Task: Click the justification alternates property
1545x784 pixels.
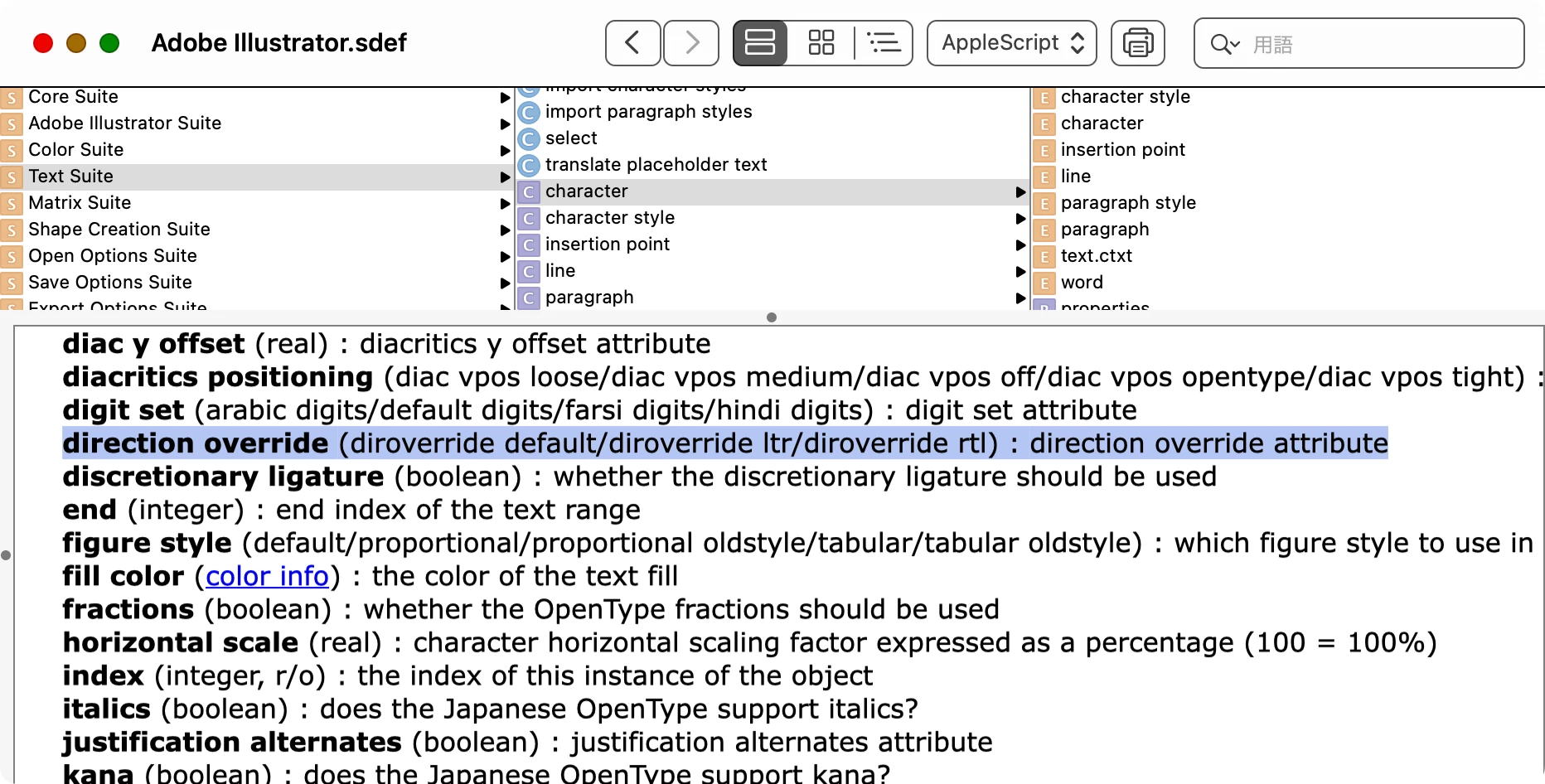Action: pos(527,742)
